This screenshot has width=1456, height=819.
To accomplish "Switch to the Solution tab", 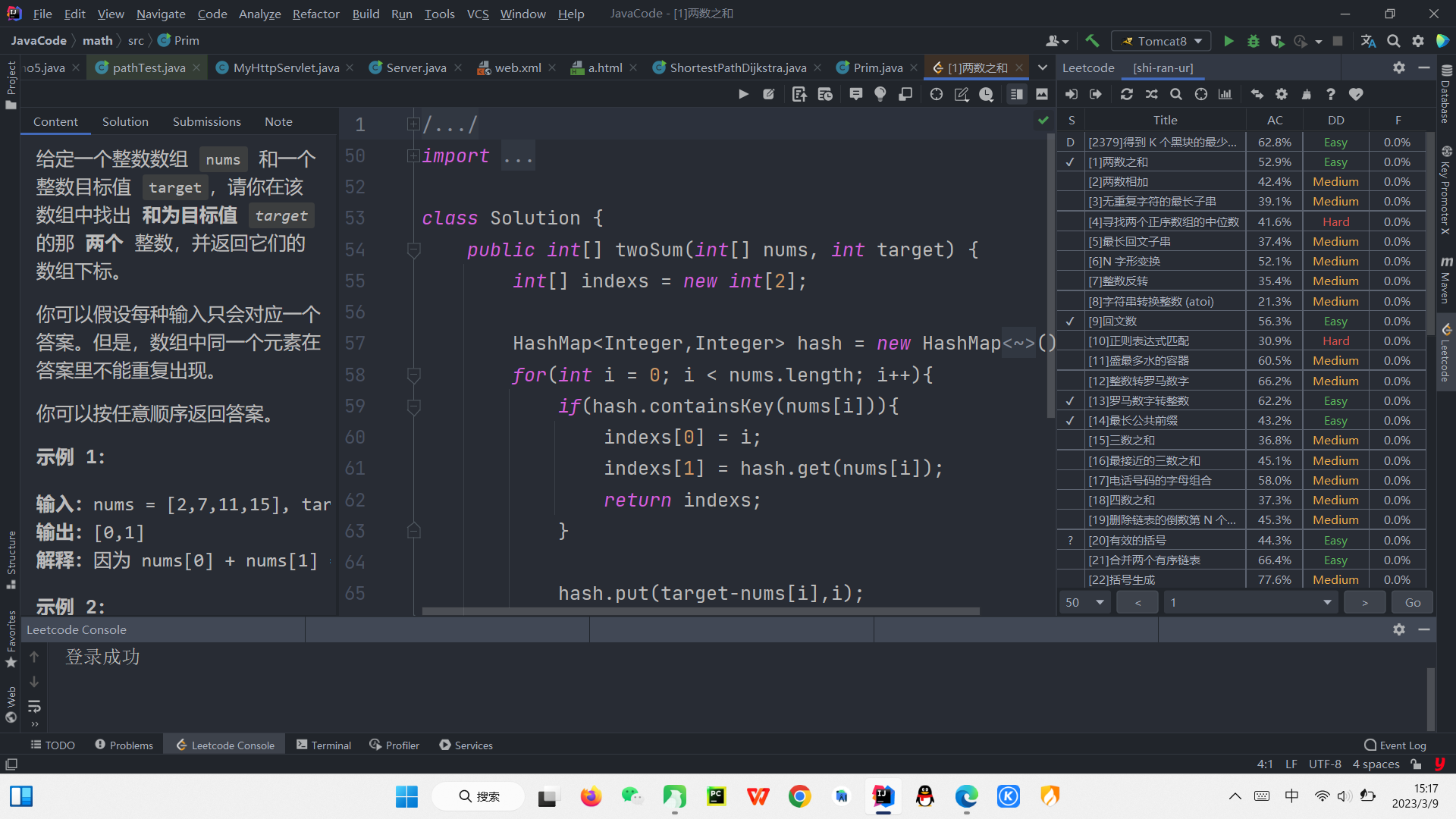I will [x=124, y=121].
